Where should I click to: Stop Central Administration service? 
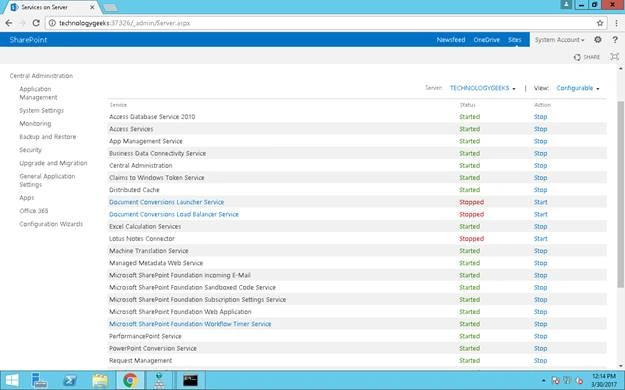point(540,165)
